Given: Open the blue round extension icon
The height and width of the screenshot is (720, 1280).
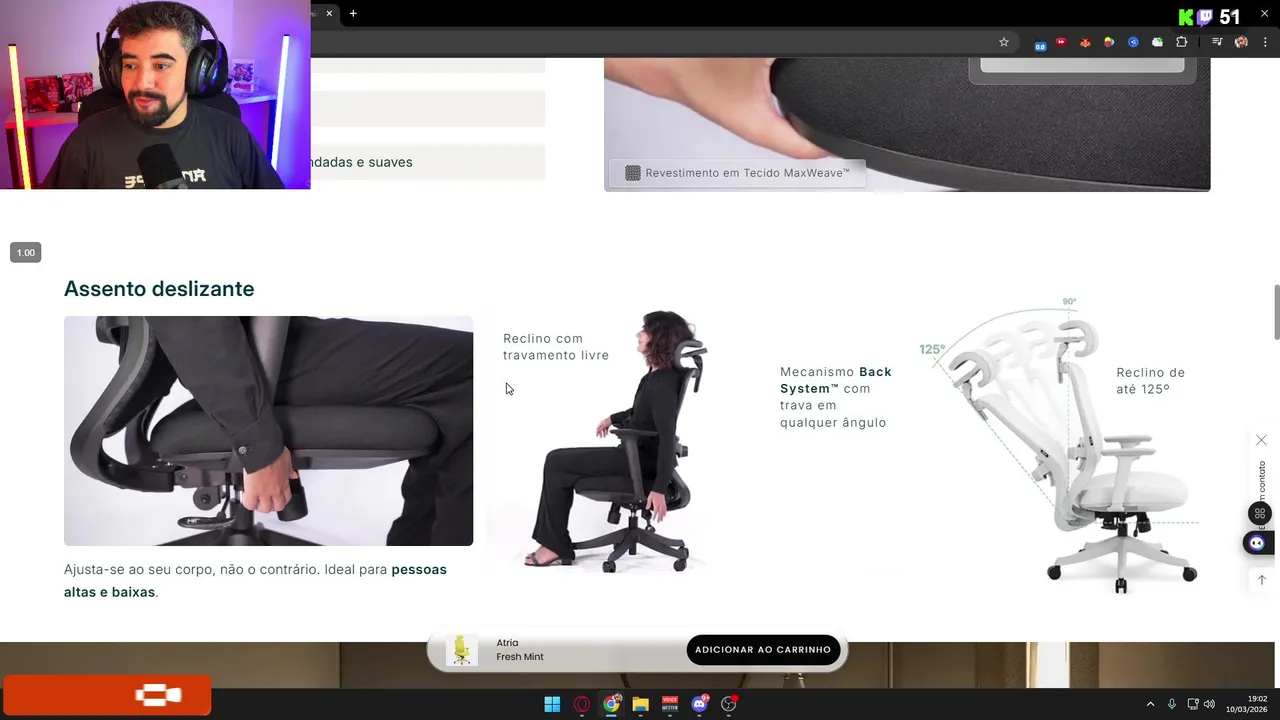Looking at the screenshot, I should tap(1133, 42).
